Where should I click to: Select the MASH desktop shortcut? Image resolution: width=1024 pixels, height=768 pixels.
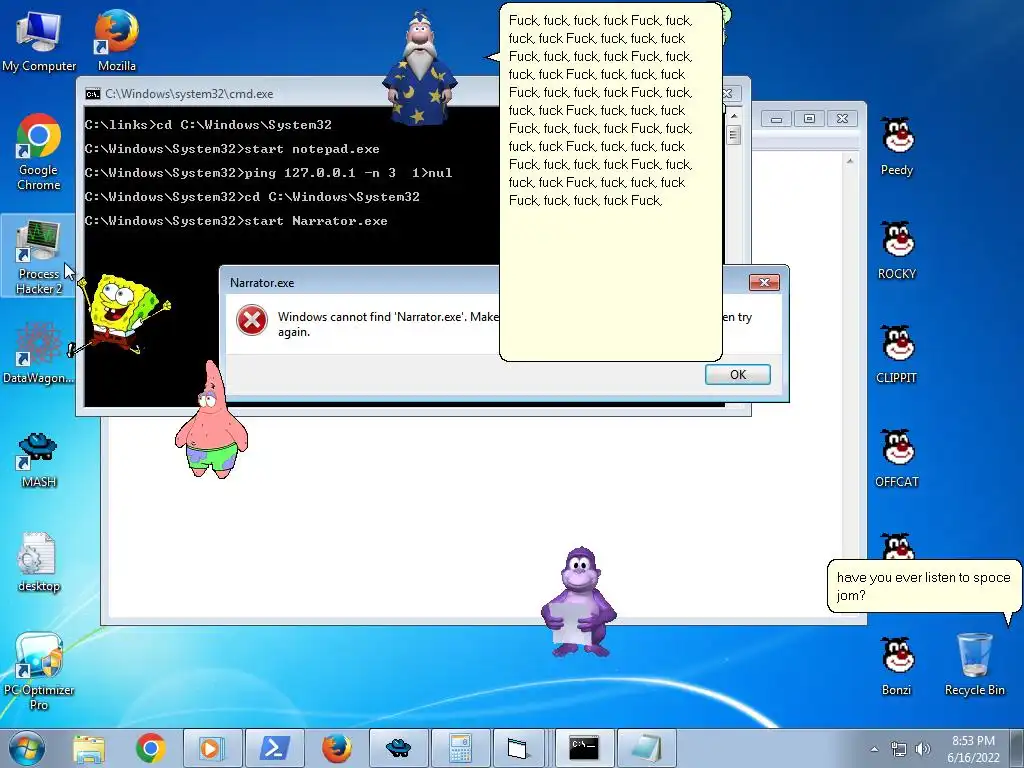tap(39, 460)
